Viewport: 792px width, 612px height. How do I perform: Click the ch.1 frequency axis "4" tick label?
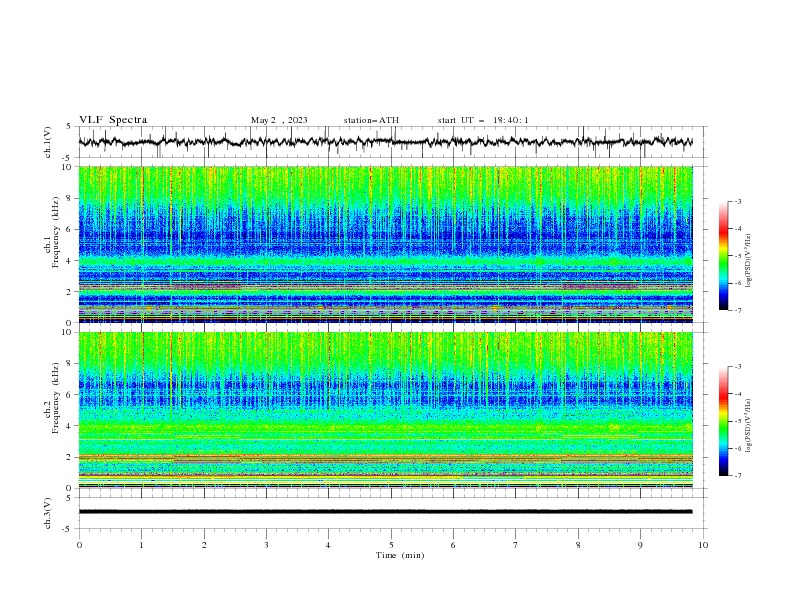(71, 261)
